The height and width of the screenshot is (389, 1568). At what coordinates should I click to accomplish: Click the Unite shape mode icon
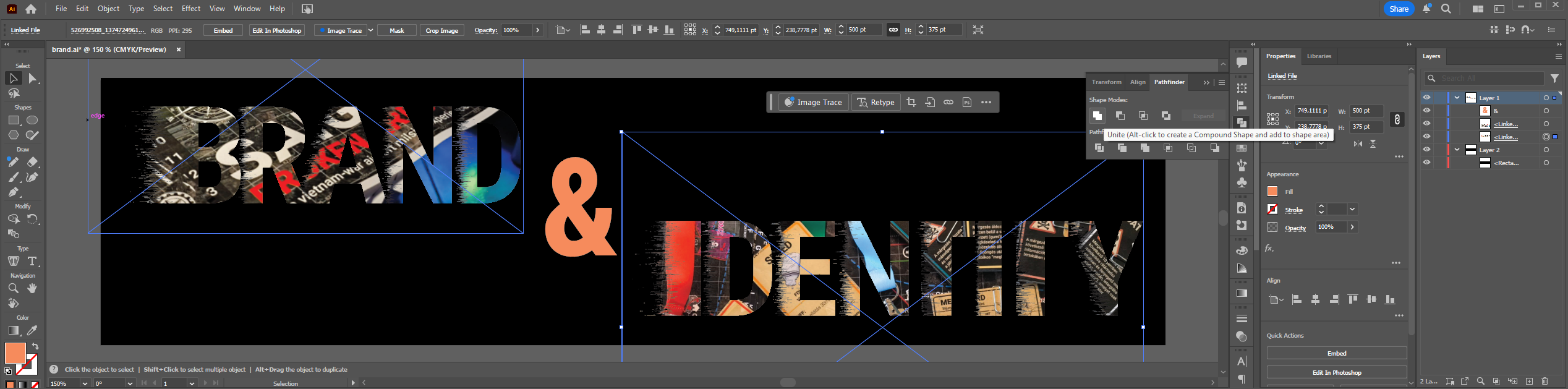(1097, 116)
